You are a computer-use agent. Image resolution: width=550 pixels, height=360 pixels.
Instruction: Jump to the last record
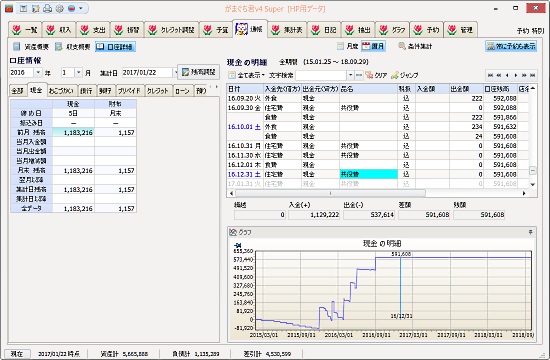(532, 75)
